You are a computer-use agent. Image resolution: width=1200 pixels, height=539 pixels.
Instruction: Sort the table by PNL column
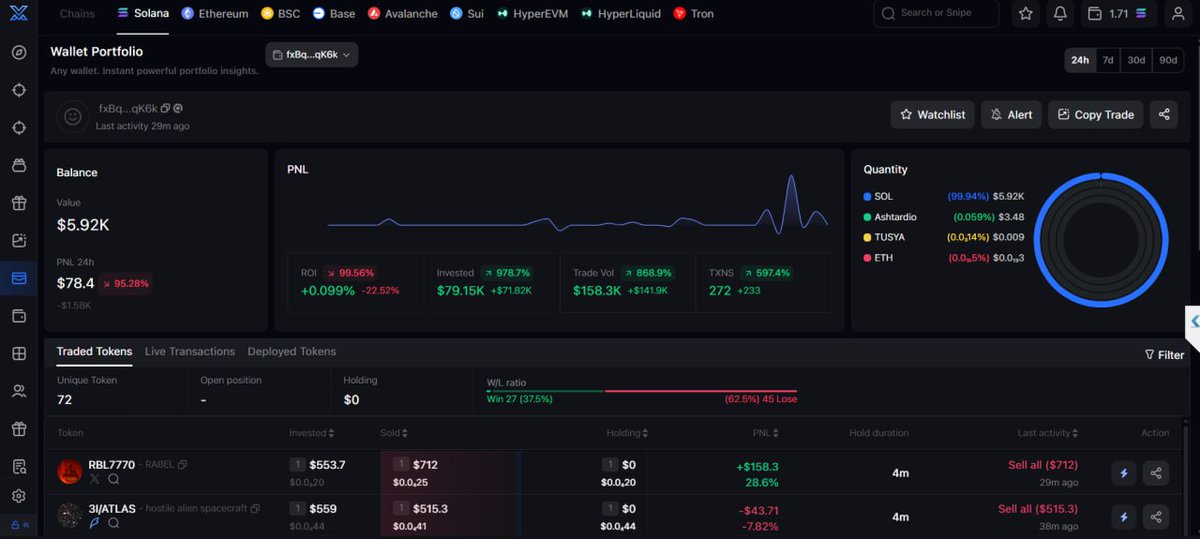[767, 433]
